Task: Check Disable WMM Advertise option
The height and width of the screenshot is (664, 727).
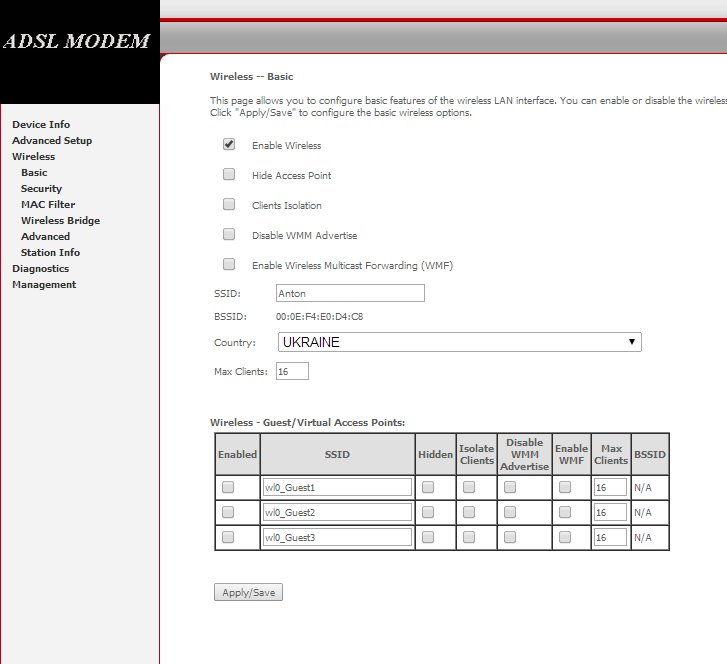Action: click(x=229, y=235)
